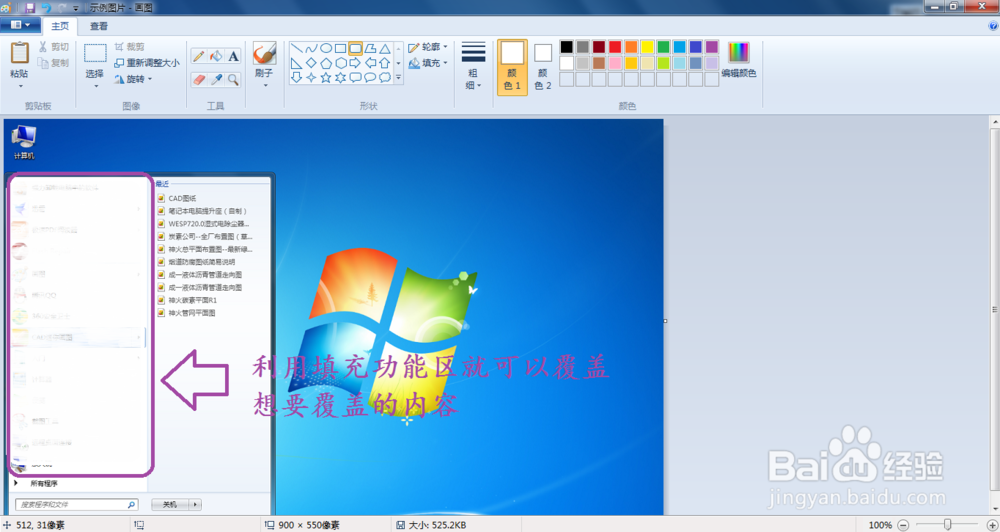
Task: Choose the Diamond shape
Action: point(311,63)
